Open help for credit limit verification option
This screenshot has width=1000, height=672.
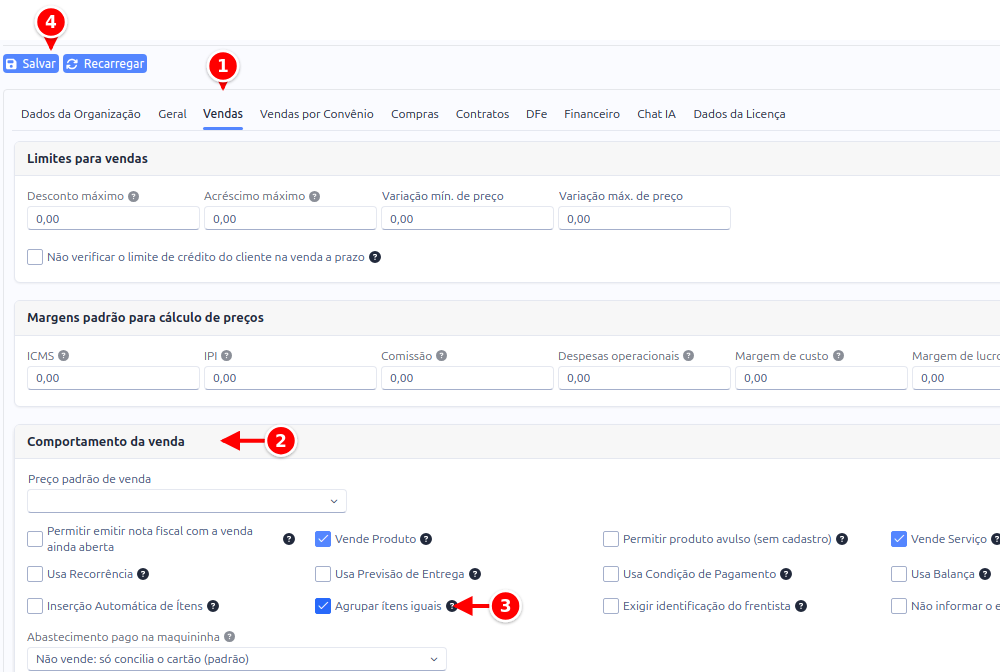pyautogui.click(x=375, y=257)
